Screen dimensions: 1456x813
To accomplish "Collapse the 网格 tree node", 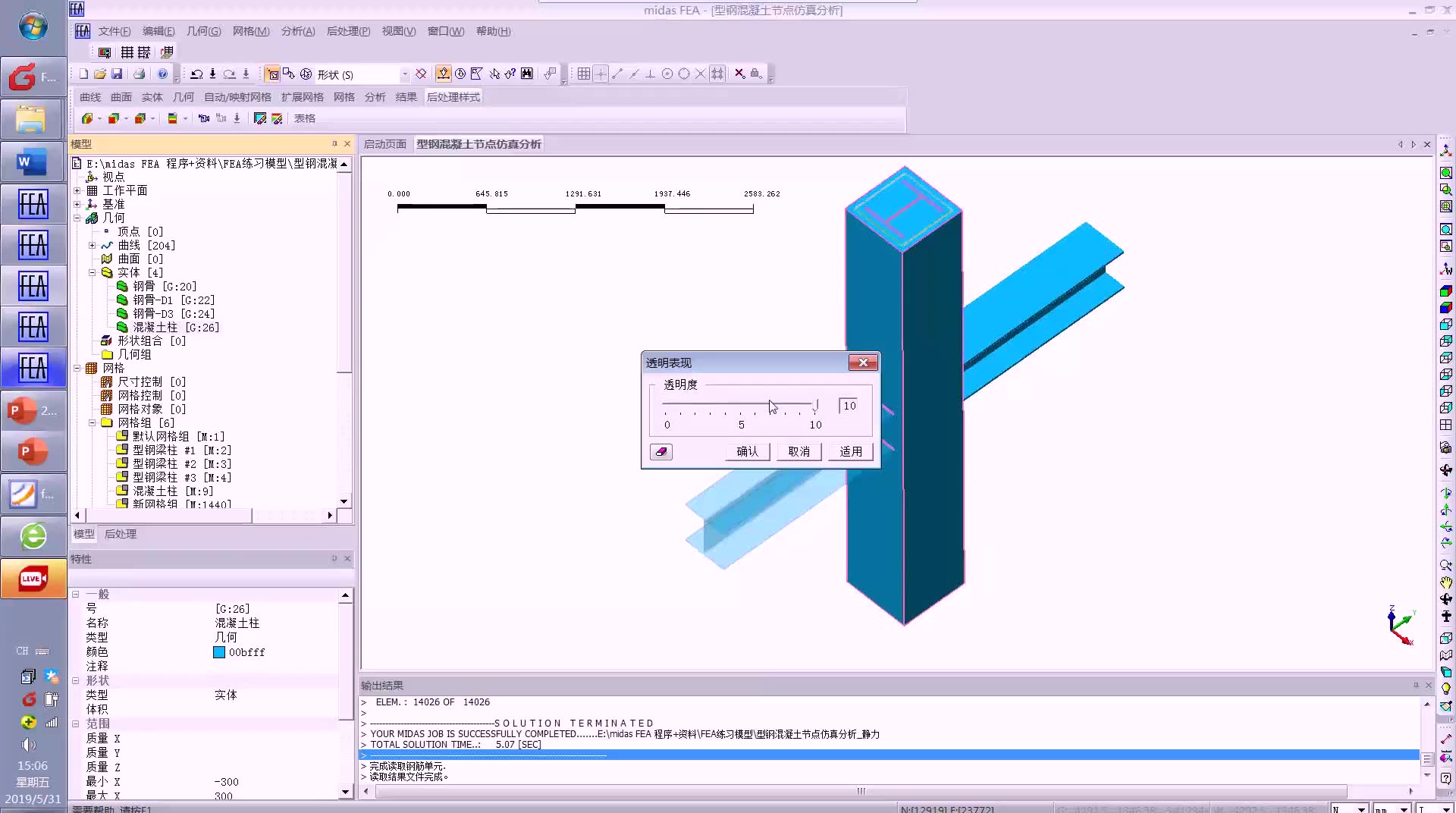I will 77,369.
